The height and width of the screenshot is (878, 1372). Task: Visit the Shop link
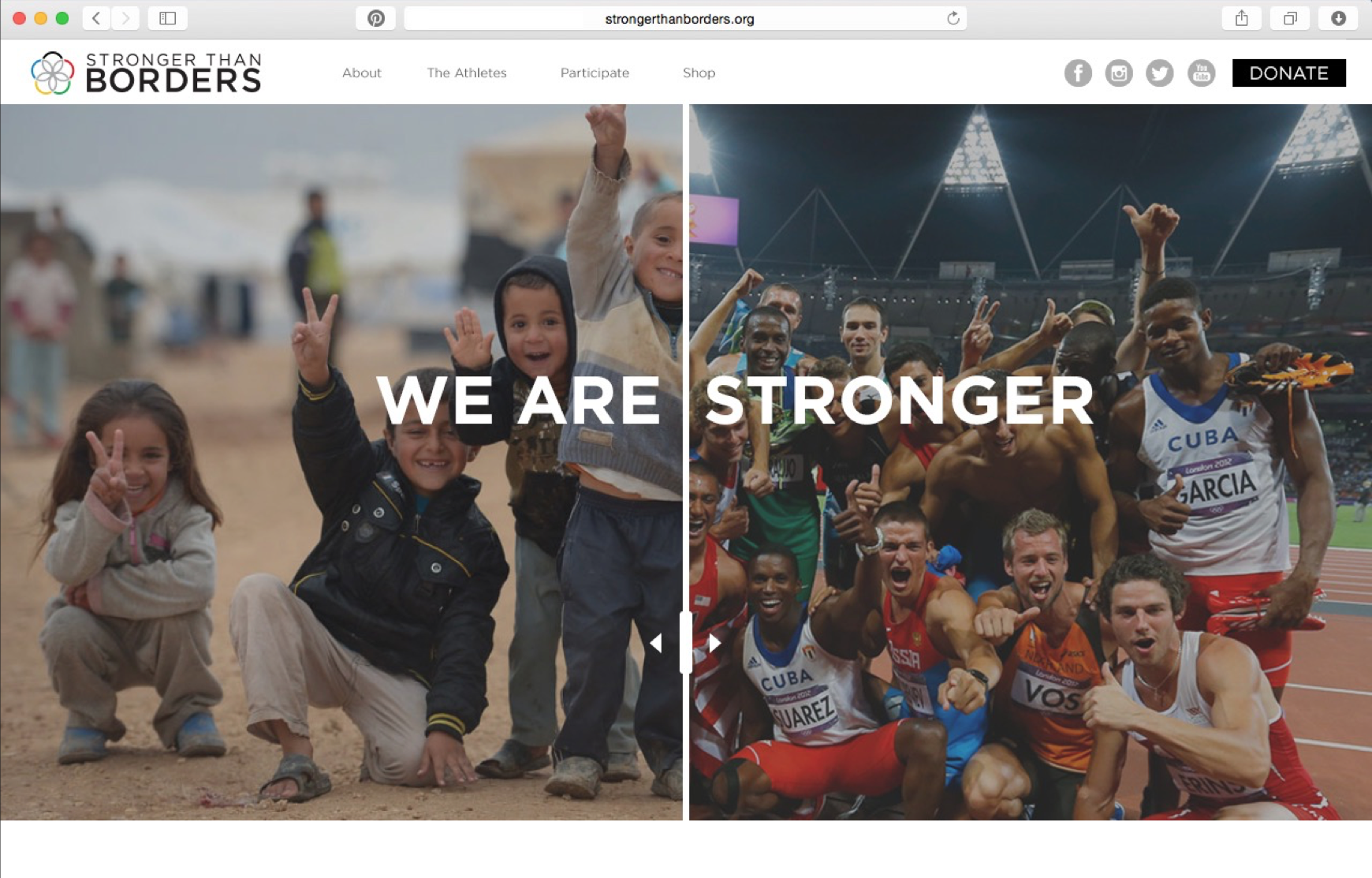[699, 73]
